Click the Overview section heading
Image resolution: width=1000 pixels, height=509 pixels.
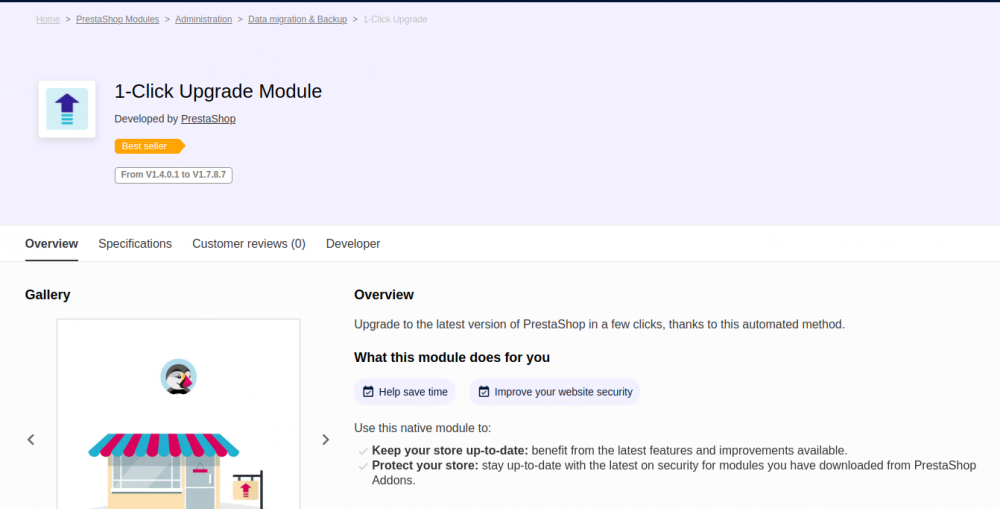[x=384, y=295]
